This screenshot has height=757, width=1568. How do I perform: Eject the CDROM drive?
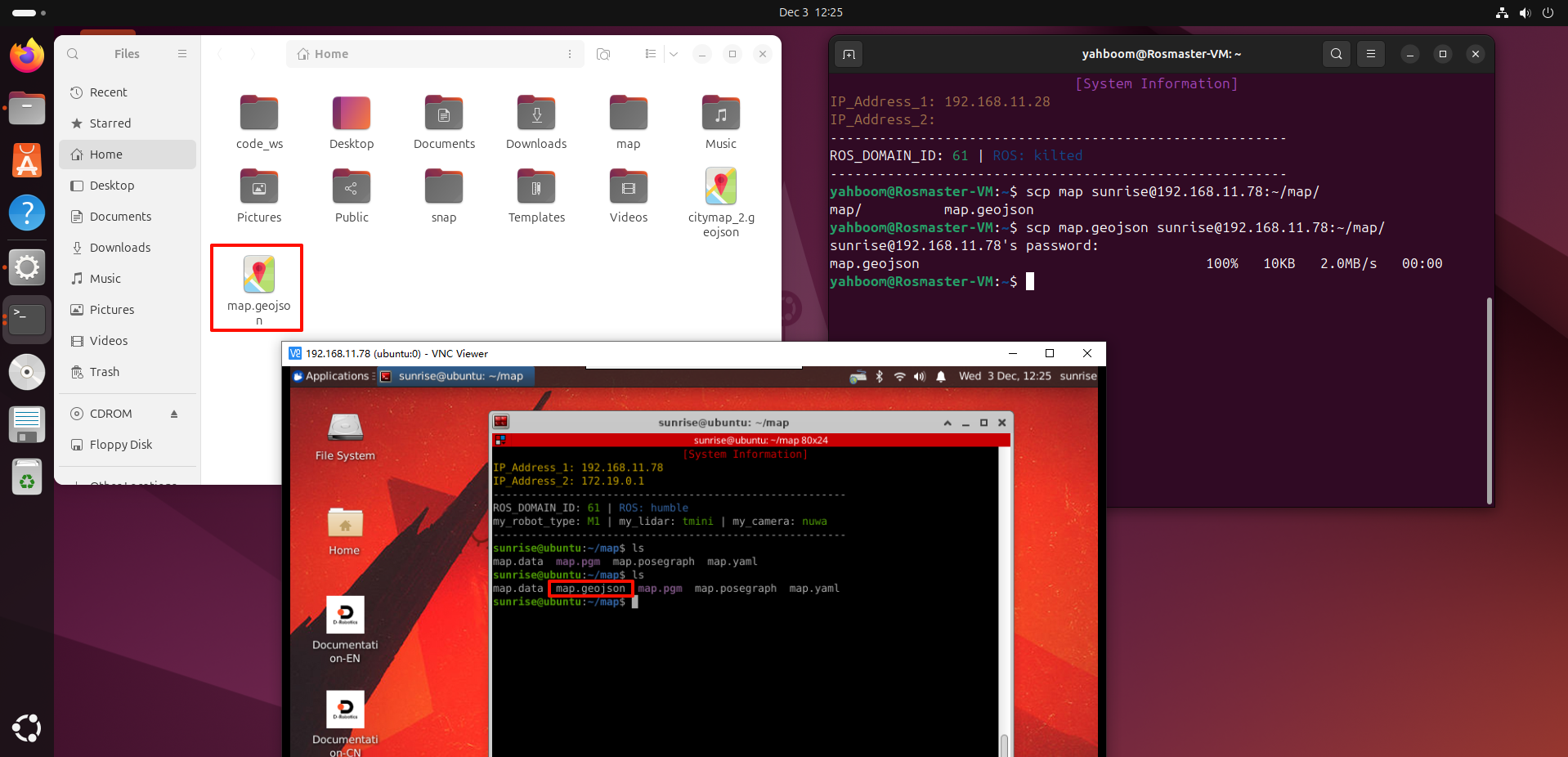pos(174,414)
